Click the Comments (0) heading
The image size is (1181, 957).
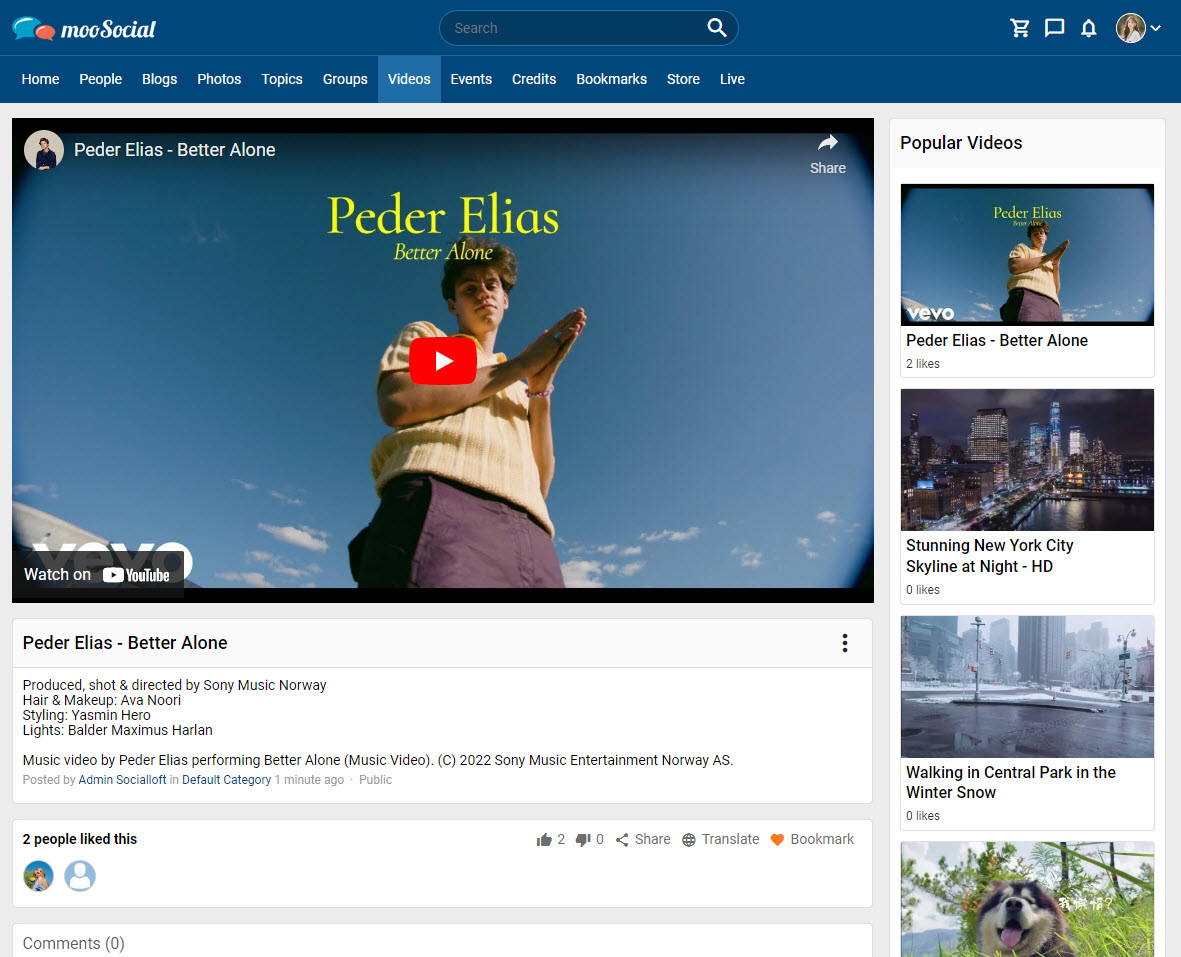coord(74,943)
